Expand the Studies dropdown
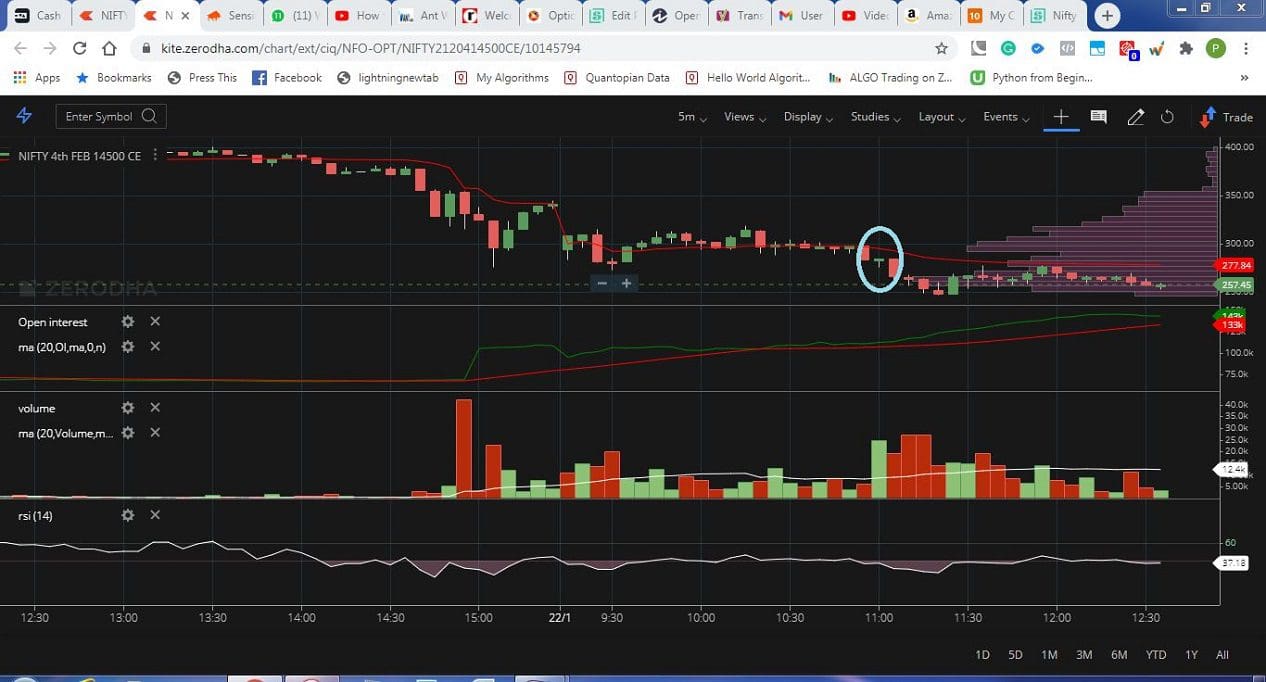The height and width of the screenshot is (682, 1266). pos(872,117)
